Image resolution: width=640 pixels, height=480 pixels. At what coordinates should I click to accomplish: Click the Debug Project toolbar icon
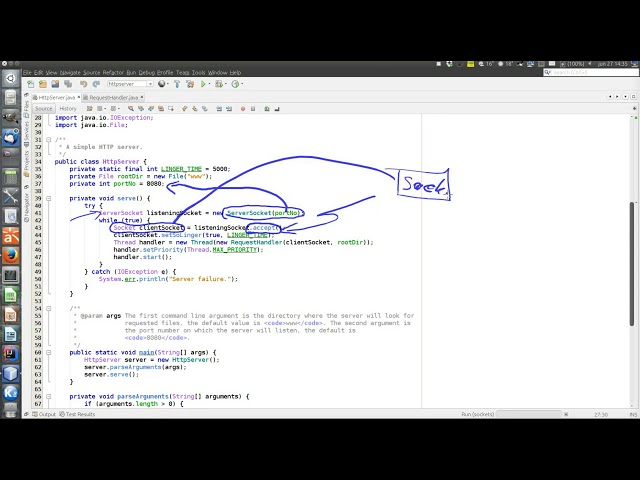tap(219, 84)
